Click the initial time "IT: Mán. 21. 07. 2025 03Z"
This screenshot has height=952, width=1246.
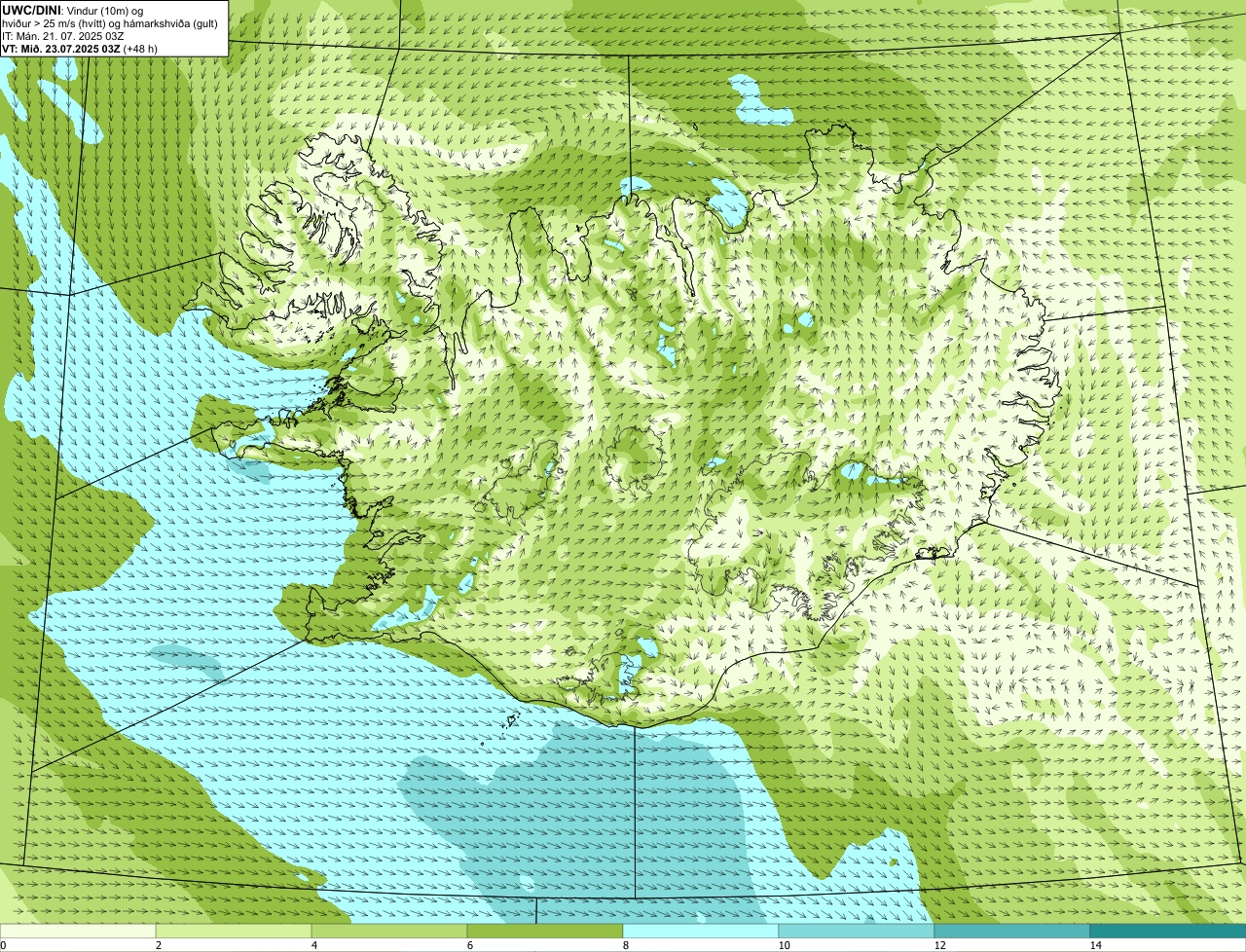click(63, 35)
